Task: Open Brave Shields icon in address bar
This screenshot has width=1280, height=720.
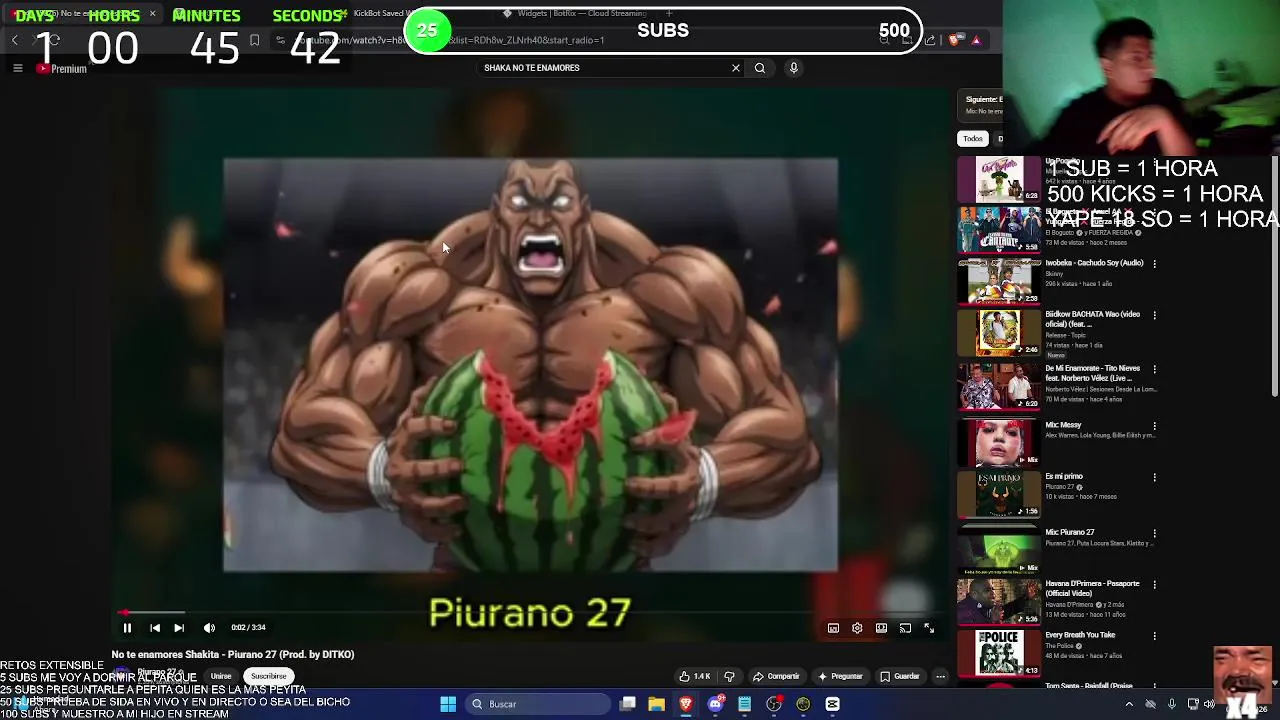Action: 955,40
